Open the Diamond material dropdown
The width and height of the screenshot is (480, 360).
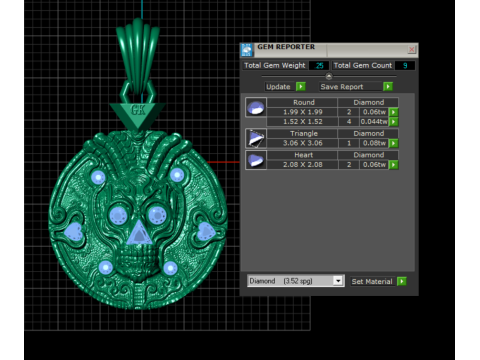[x=338, y=281]
